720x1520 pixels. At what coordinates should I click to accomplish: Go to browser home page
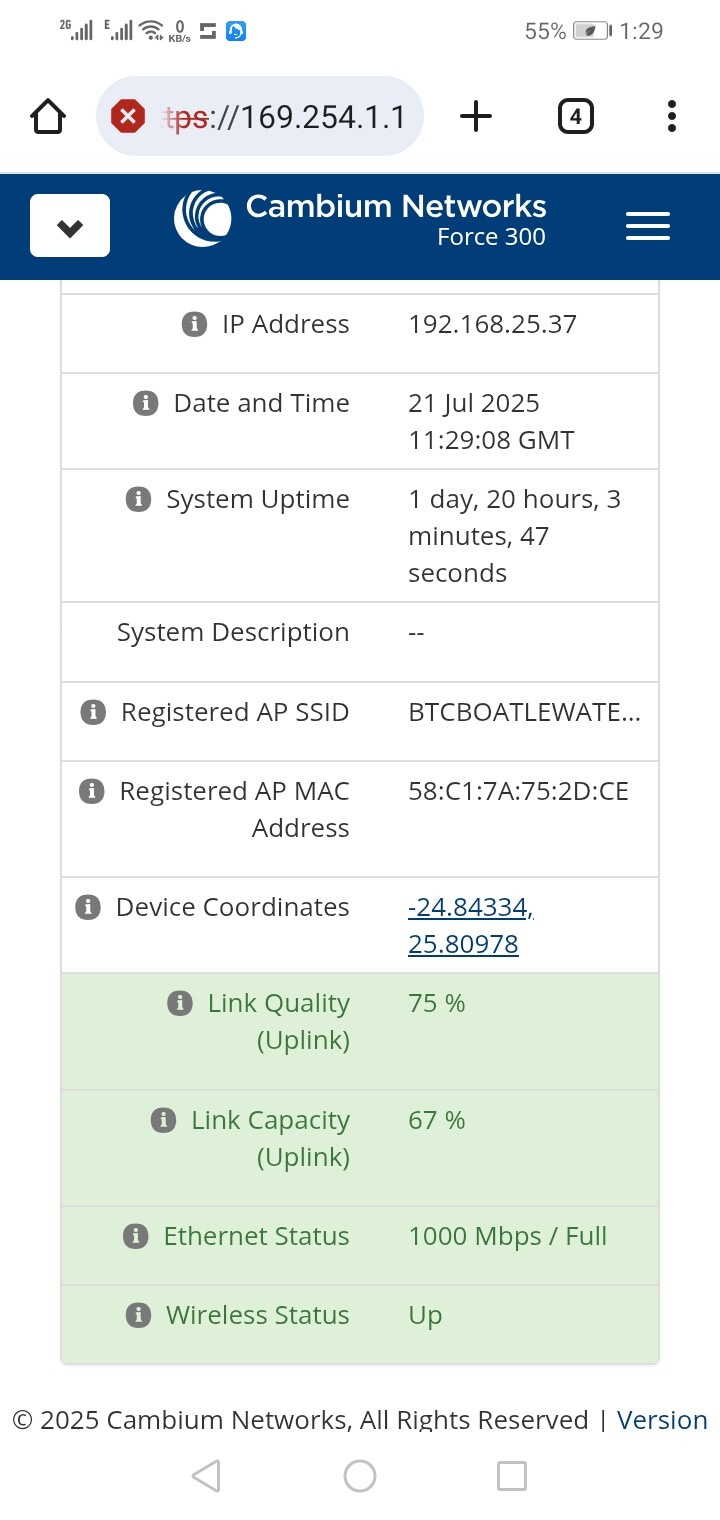(48, 117)
